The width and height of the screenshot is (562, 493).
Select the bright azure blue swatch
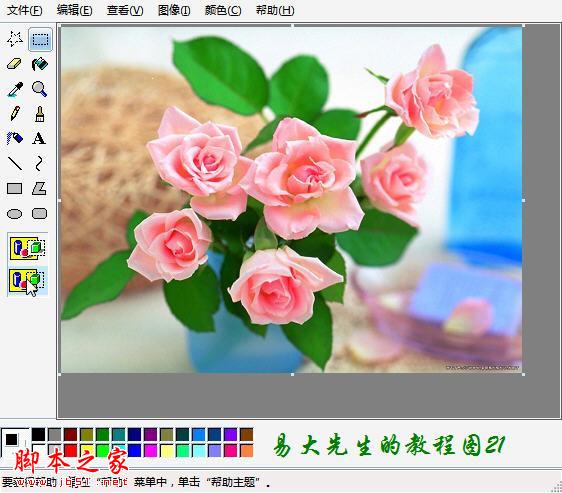pos(199,435)
